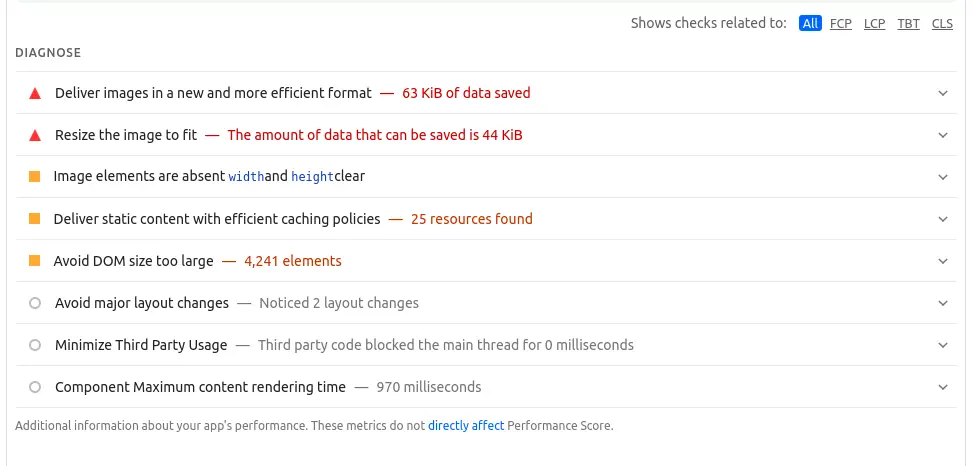Show only CLS related checks
Viewport: 974px width, 466px height.
tap(942, 23)
